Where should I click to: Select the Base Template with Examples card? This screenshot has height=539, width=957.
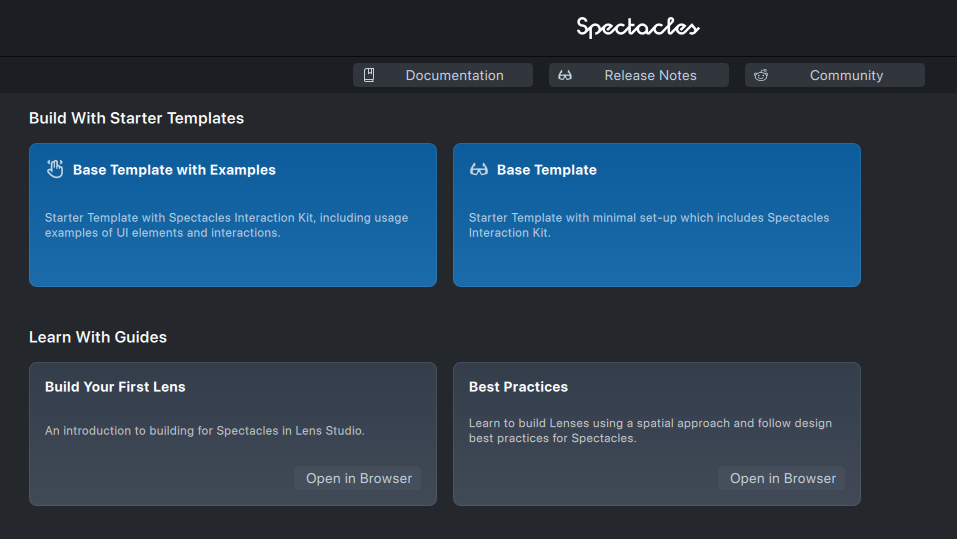coord(233,215)
